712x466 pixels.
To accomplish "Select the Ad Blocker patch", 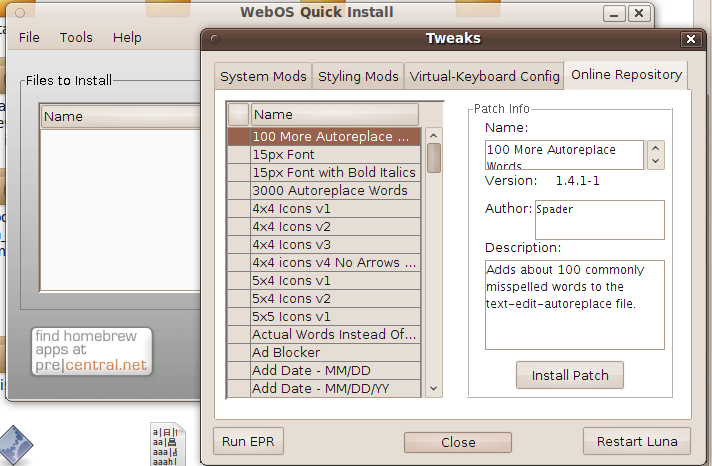I will point(336,352).
